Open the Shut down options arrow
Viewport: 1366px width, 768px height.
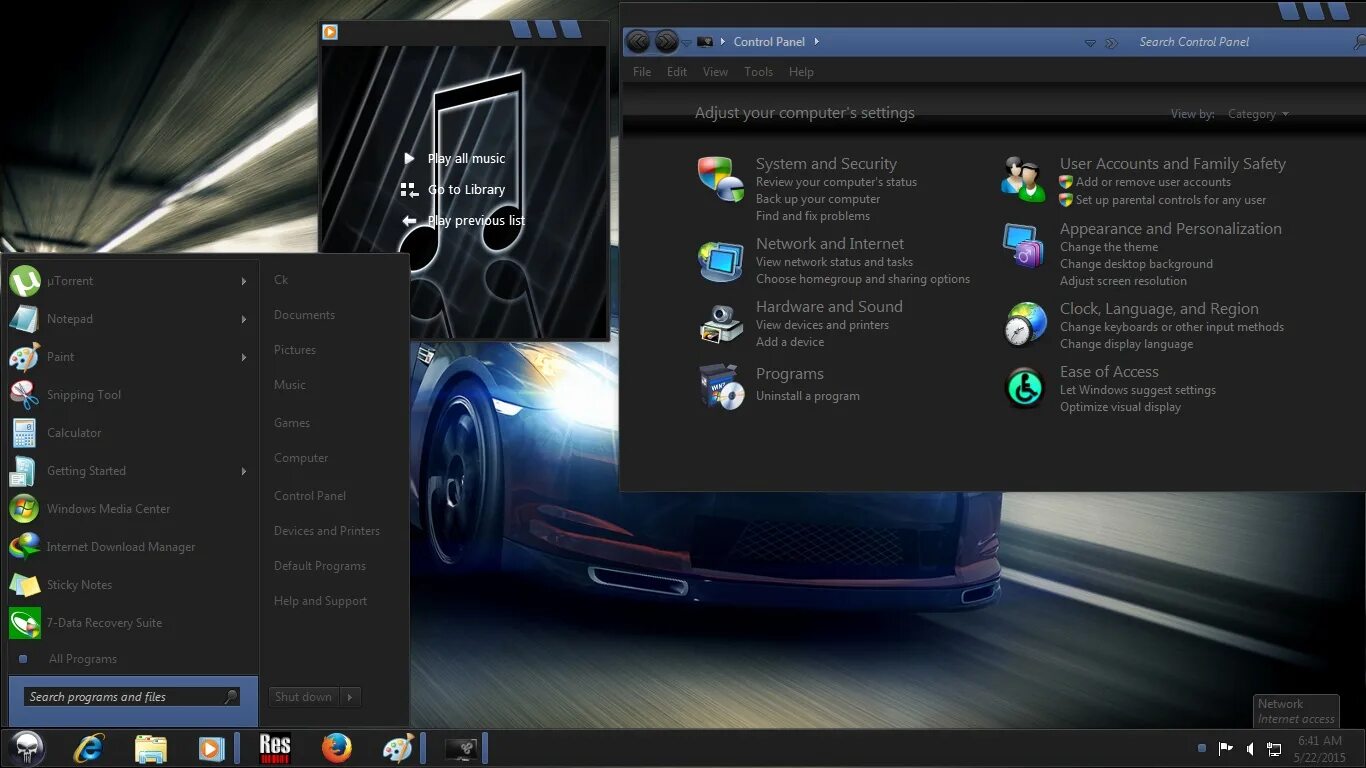tap(350, 697)
